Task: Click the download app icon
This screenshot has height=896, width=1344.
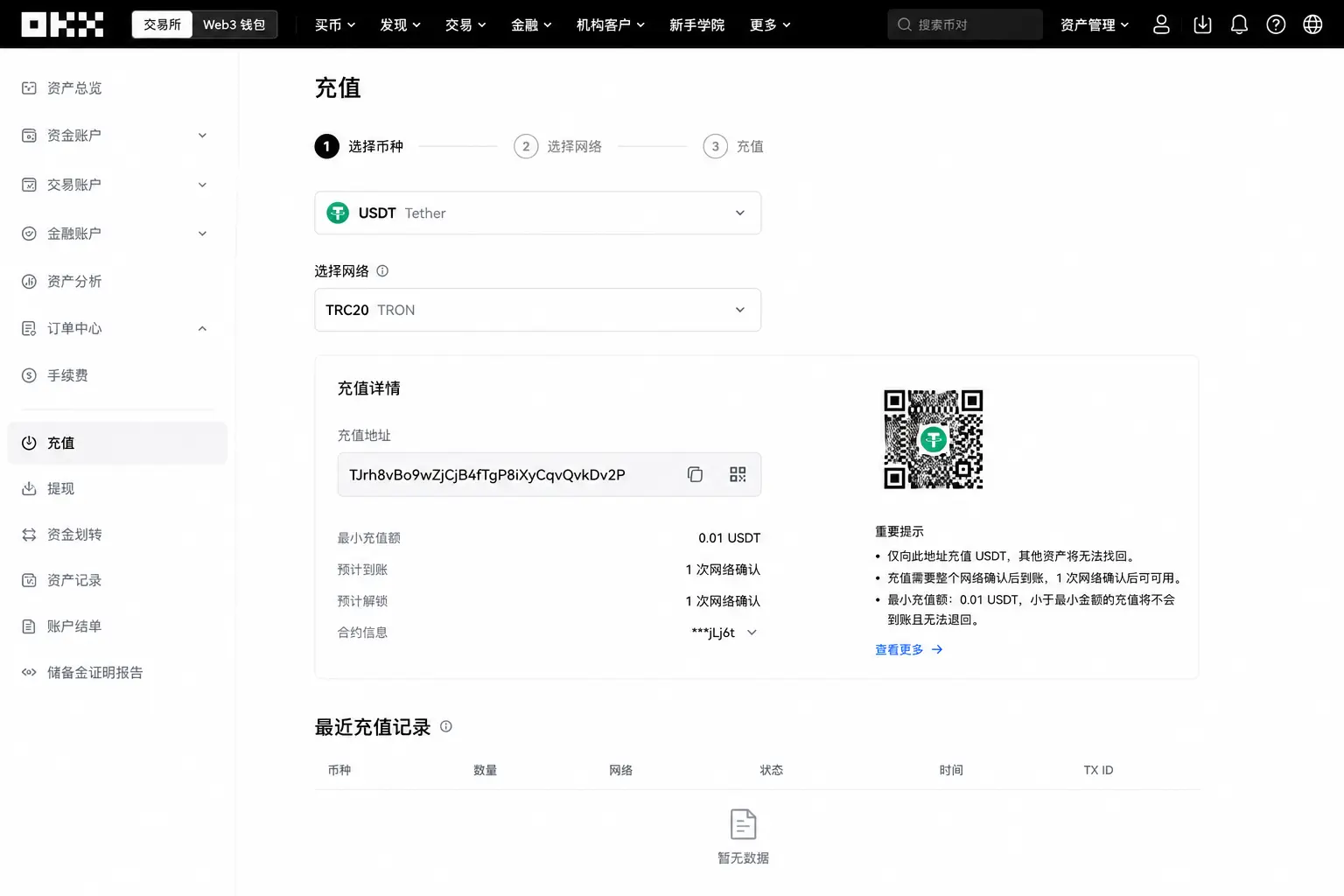Action: (1202, 24)
